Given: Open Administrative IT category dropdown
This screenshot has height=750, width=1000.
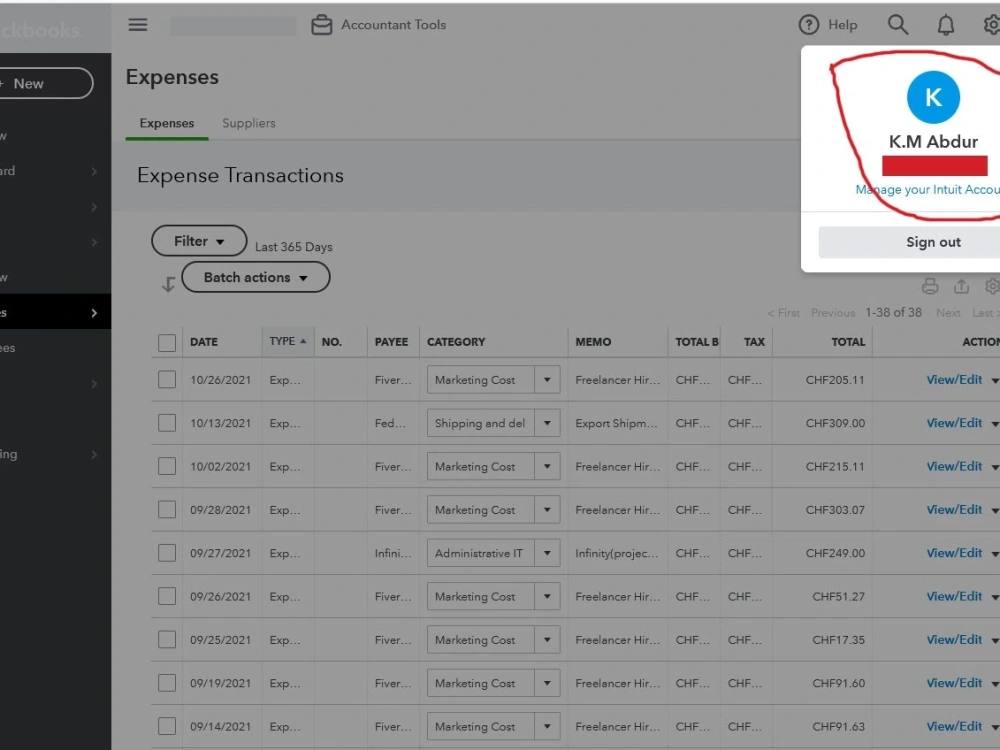Looking at the screenshot, I should pos(547,553).
